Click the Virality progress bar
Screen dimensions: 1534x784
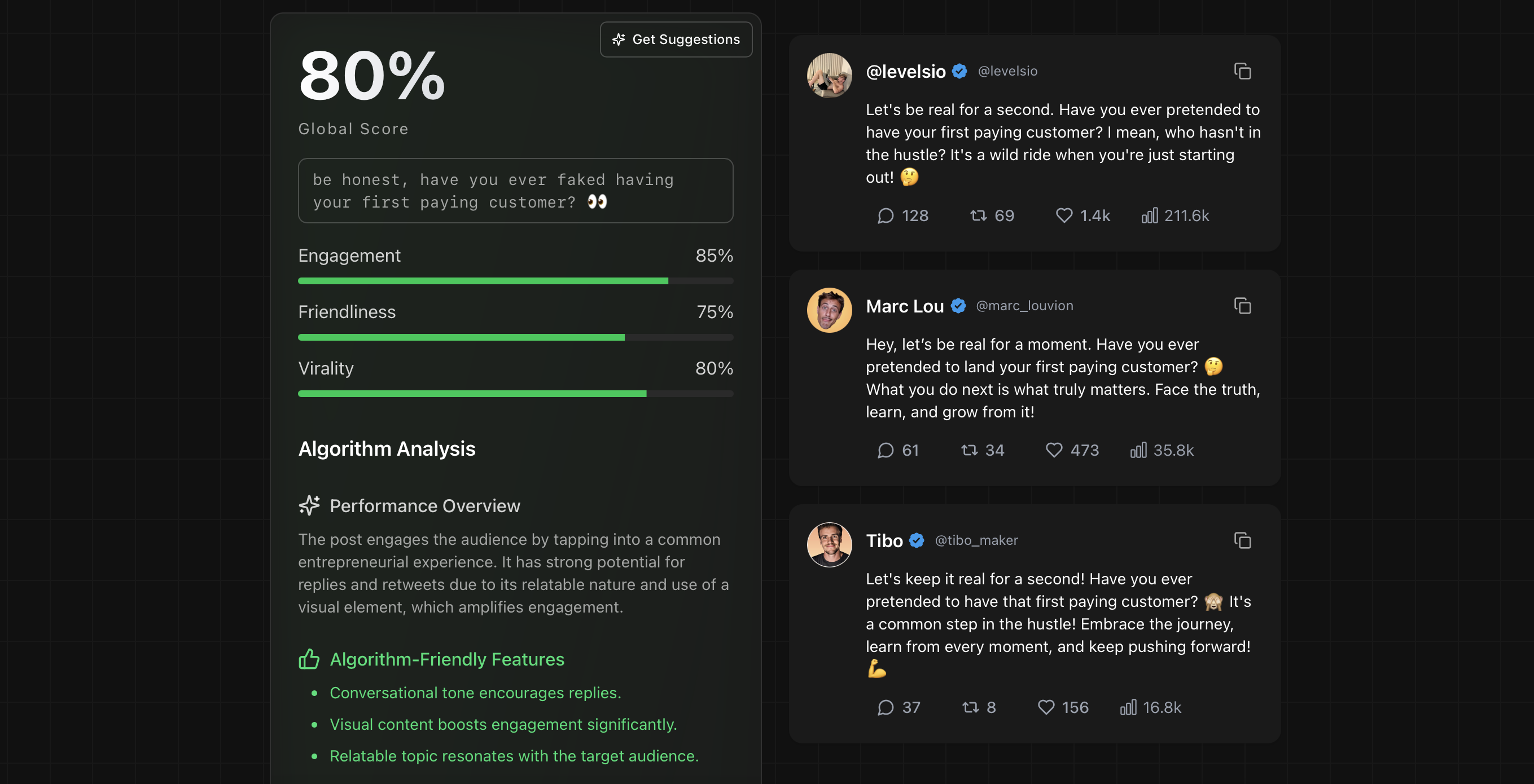515,394
